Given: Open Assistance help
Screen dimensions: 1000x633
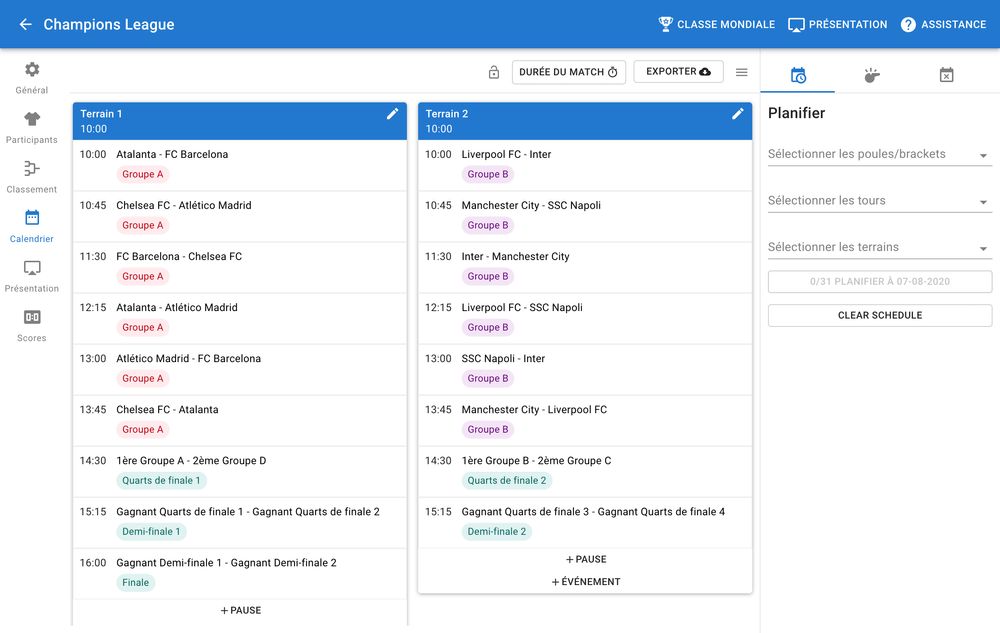Looking at the screenshot, I should [x=943, y=24].
